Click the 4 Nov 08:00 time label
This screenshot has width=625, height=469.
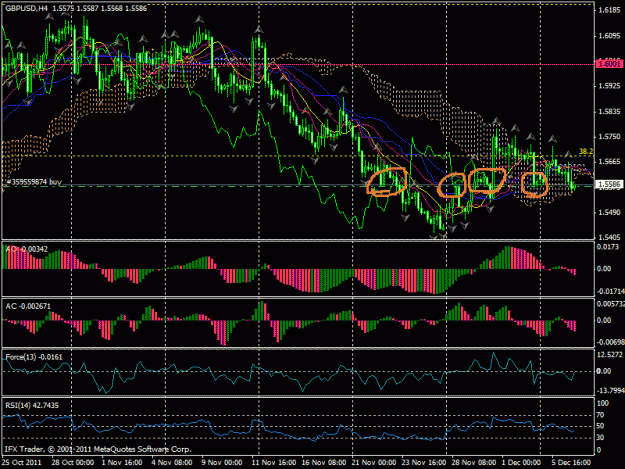[172, 463]
